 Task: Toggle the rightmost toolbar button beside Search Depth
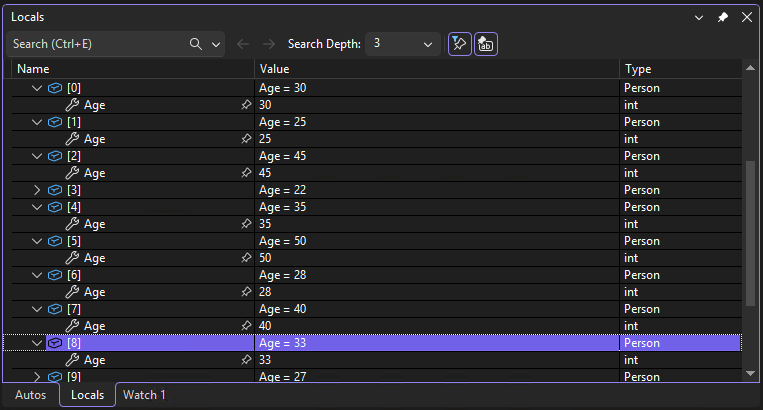point(486,44)
